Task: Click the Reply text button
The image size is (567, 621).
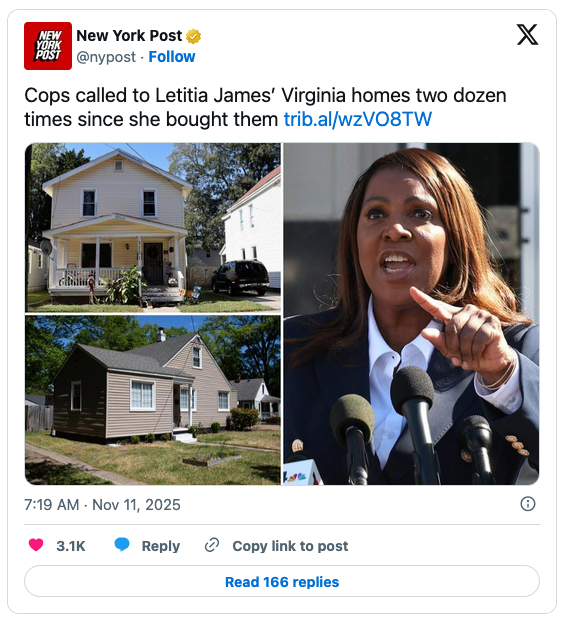Action: pos(161,546)
